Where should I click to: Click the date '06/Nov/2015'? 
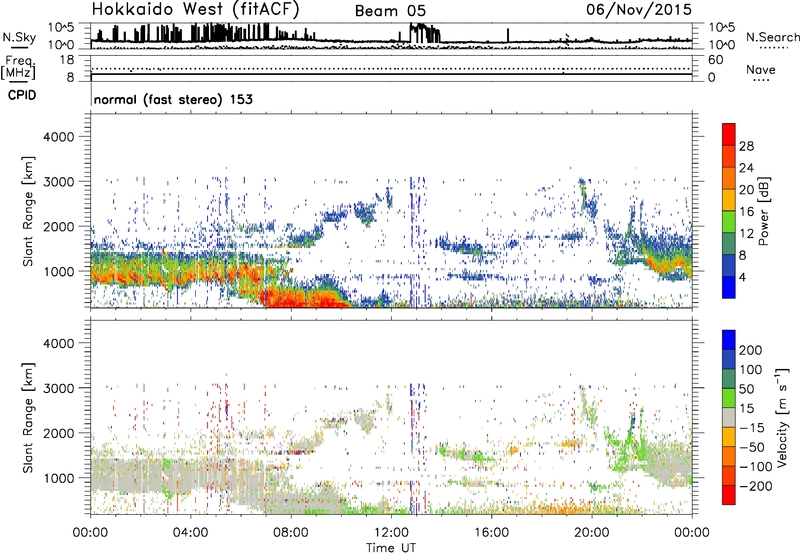639,9
